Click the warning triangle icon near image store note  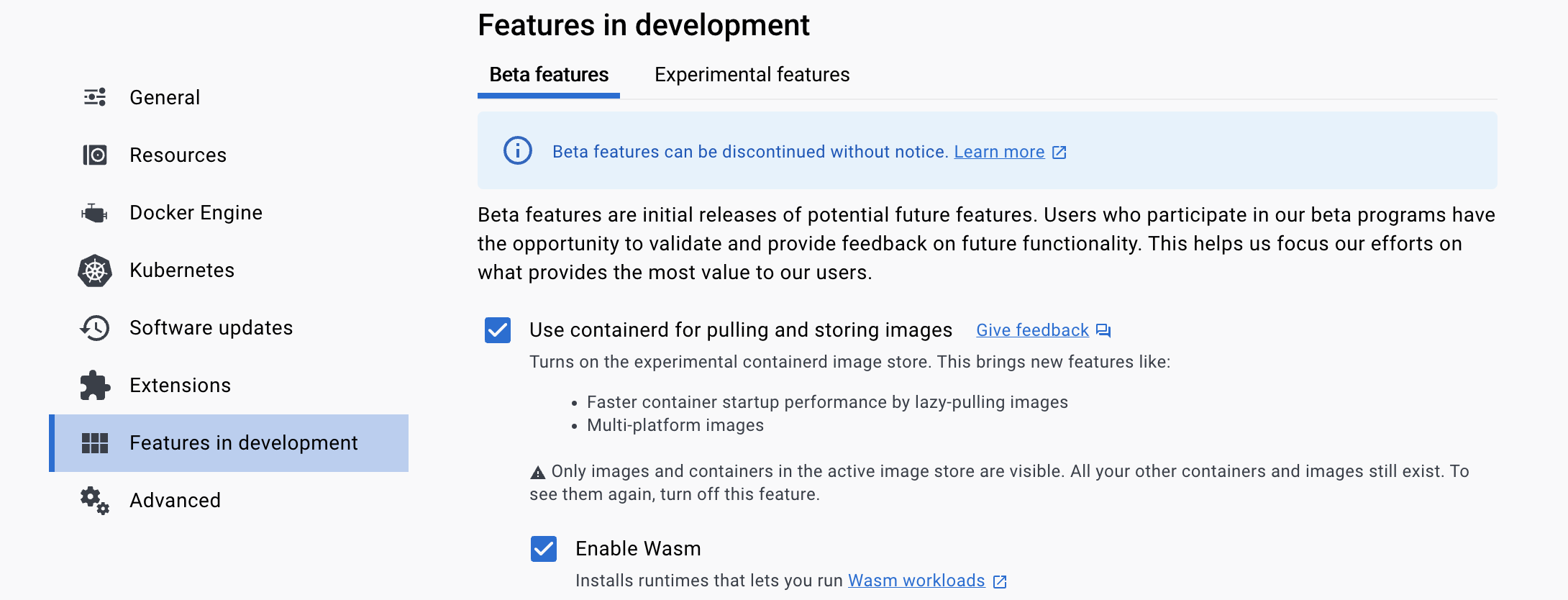(x=538, y=473)
